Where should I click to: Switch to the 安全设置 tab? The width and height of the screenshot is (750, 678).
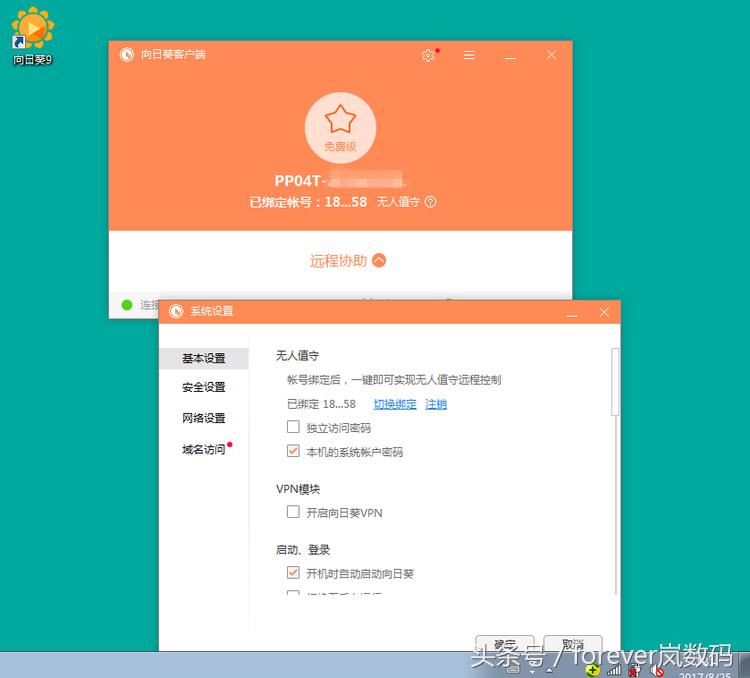pyautogui.click(x=204, y=387)
